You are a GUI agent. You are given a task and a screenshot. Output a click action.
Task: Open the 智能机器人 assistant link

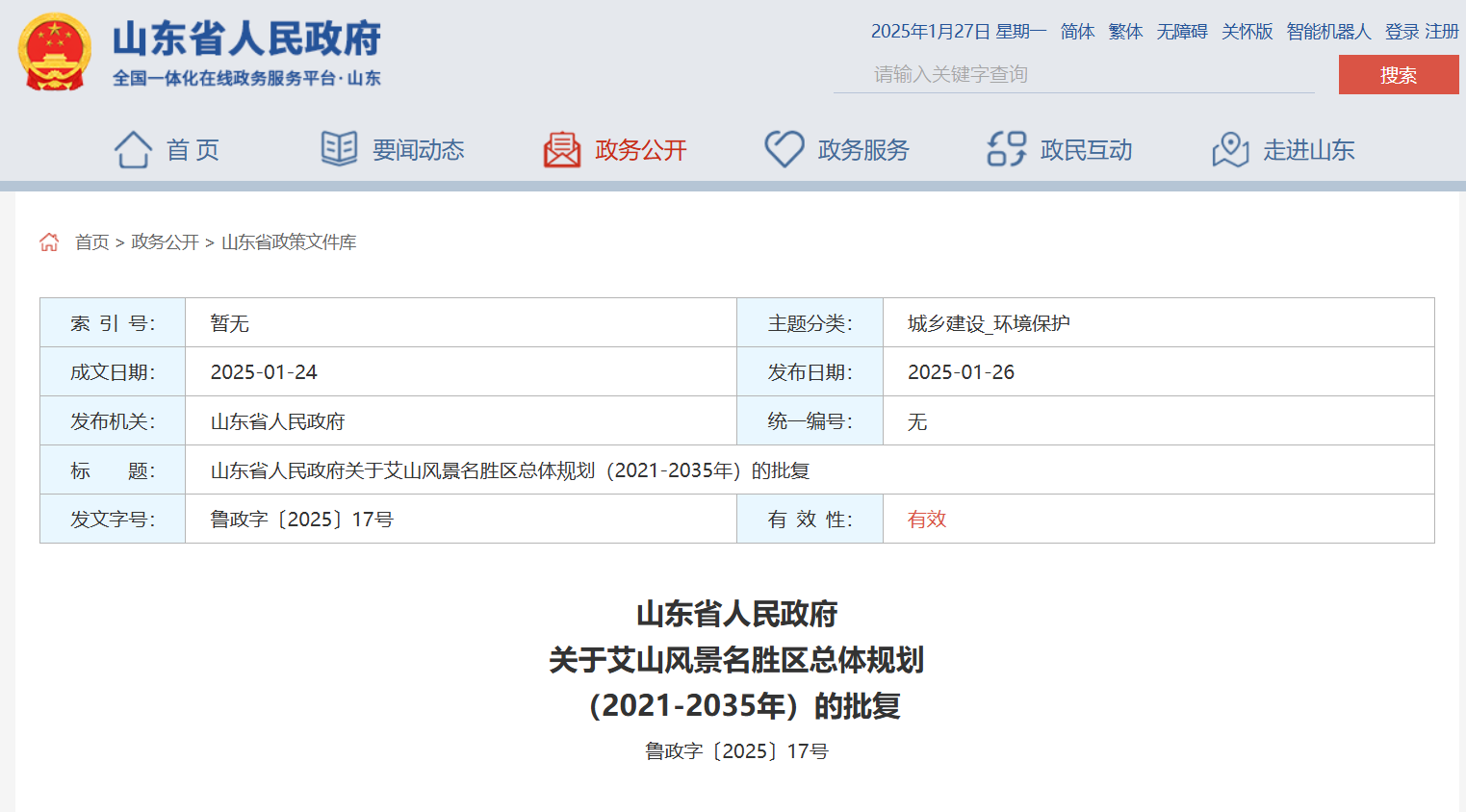pos(1328,32)
